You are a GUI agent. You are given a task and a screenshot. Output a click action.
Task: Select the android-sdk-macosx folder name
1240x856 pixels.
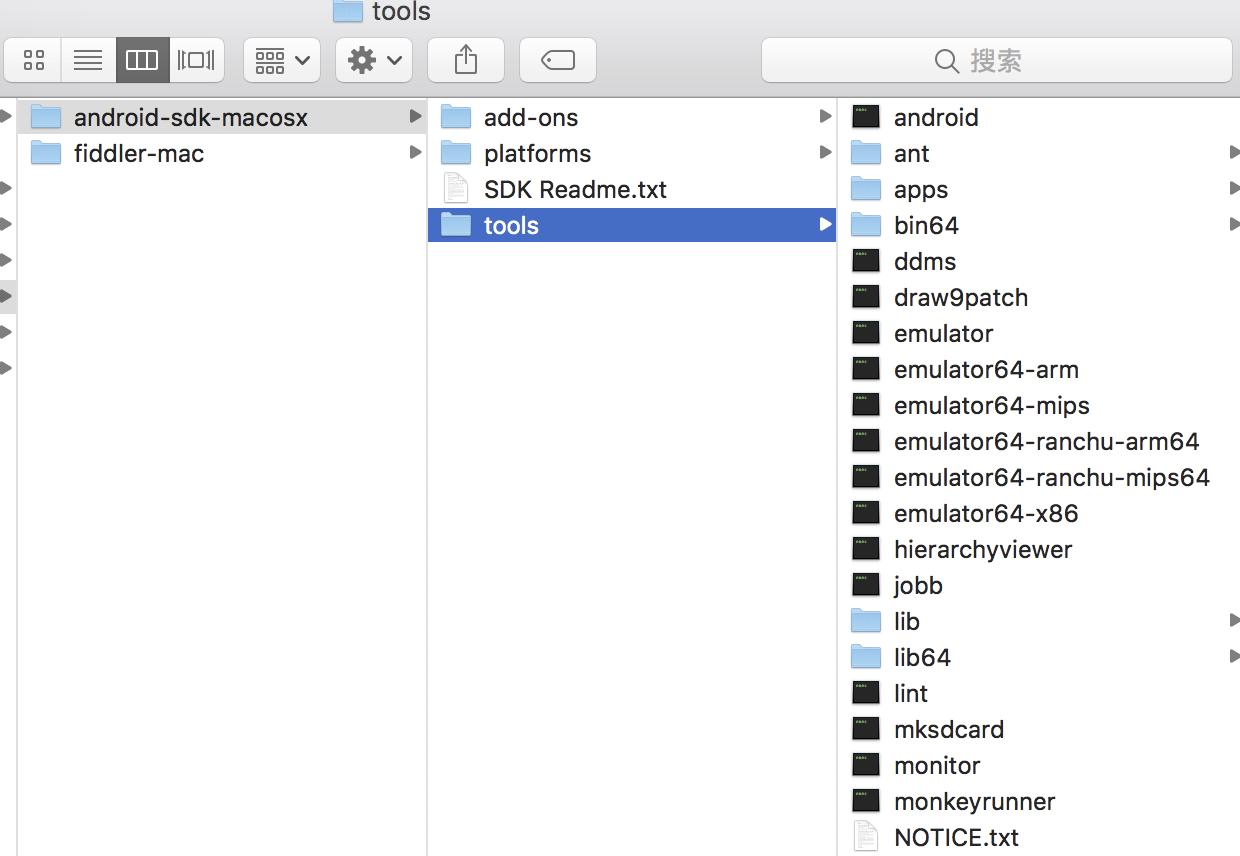pyautogui.click(x=191, y=117)
